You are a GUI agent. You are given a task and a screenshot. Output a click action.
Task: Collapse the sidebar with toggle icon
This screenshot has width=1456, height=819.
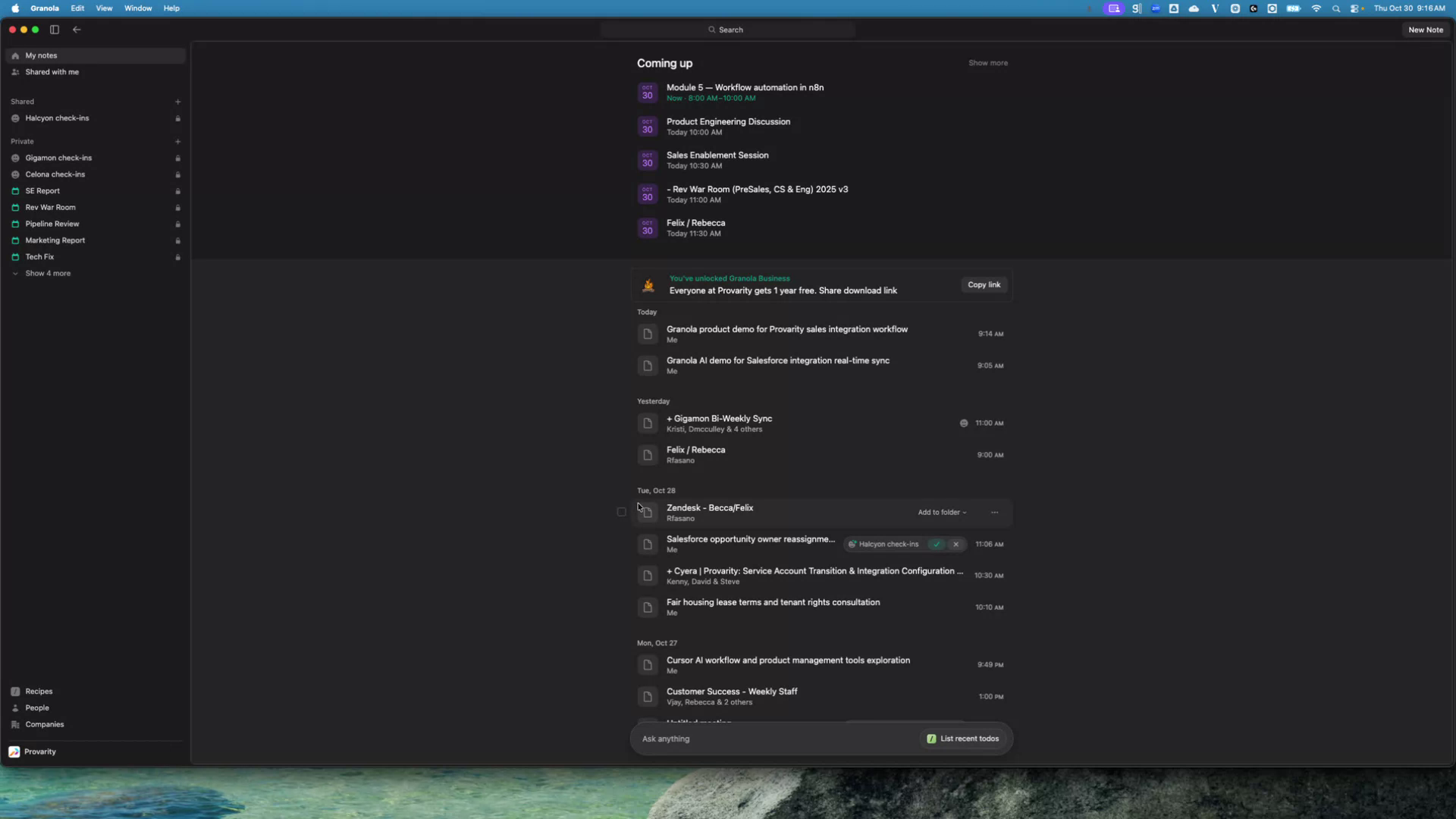pos(54,30)
